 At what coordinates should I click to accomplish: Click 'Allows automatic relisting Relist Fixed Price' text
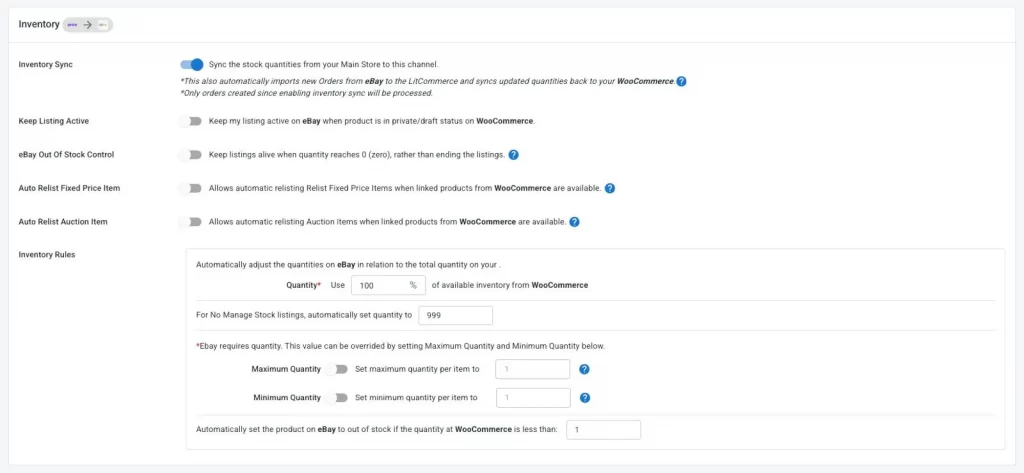[405, 188]
